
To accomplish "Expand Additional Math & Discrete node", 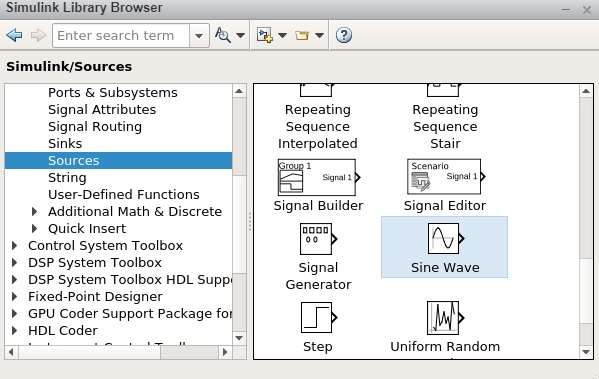I will pos(34,211).
